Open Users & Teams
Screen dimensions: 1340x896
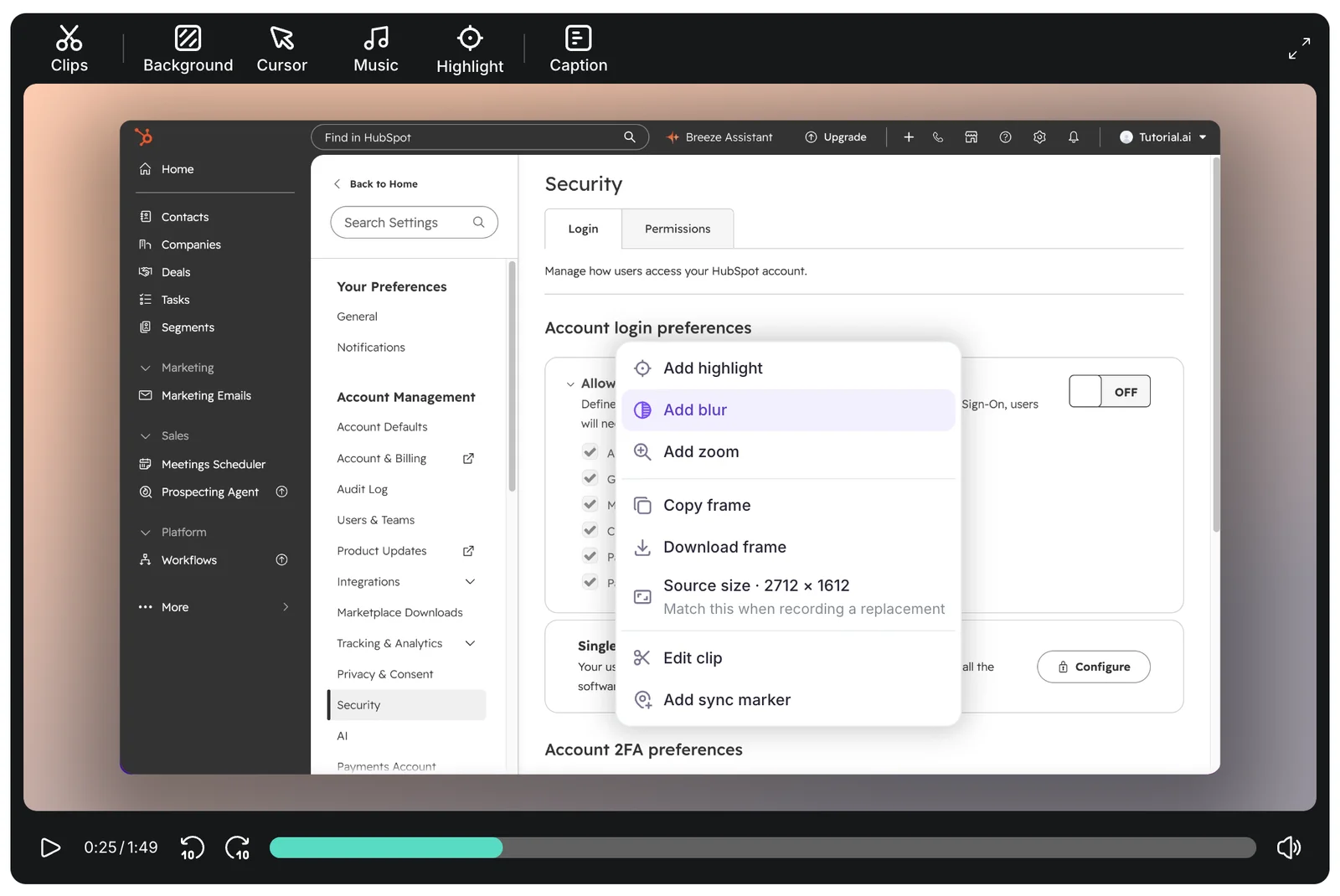pos(375,520)
